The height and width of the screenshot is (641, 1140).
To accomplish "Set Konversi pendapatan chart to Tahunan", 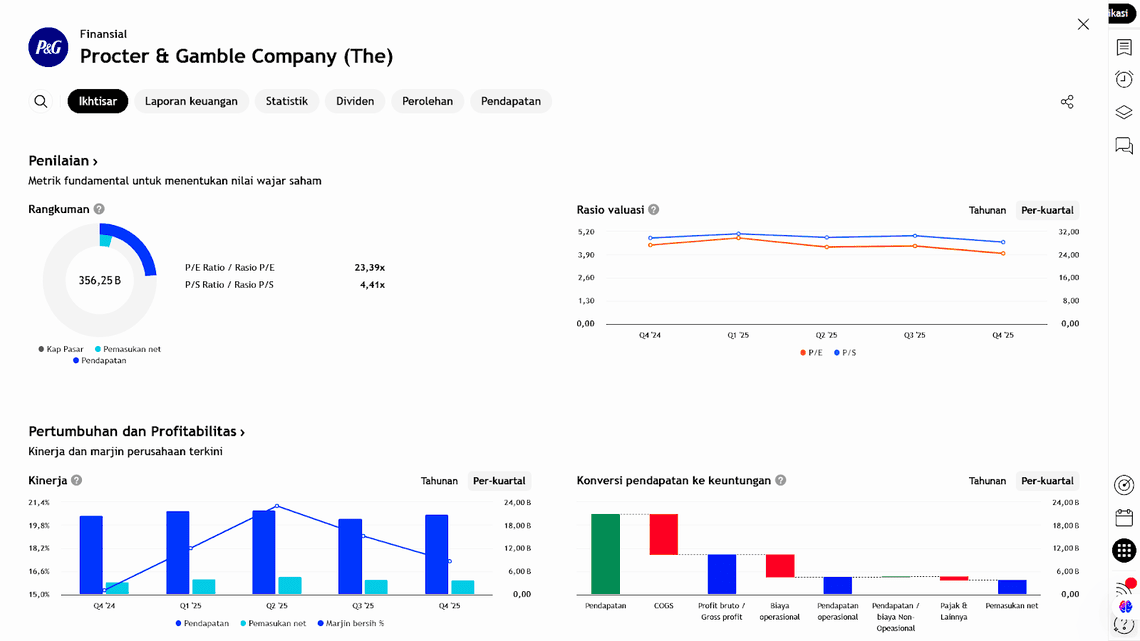I will tap(987, 481).
